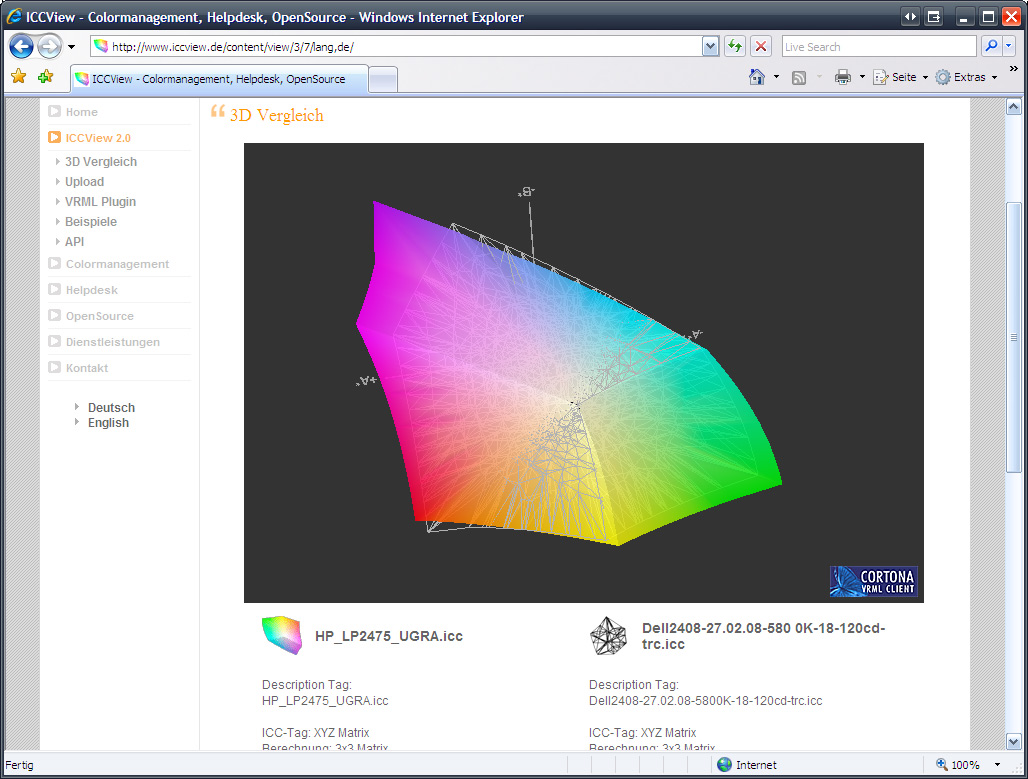Click the RSS feeds icon

pyautogui.click(x=799, y=77)
